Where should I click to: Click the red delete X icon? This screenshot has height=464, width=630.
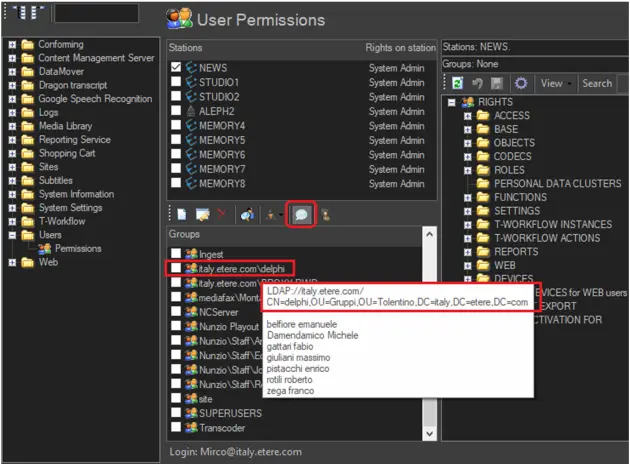[221, 214]
